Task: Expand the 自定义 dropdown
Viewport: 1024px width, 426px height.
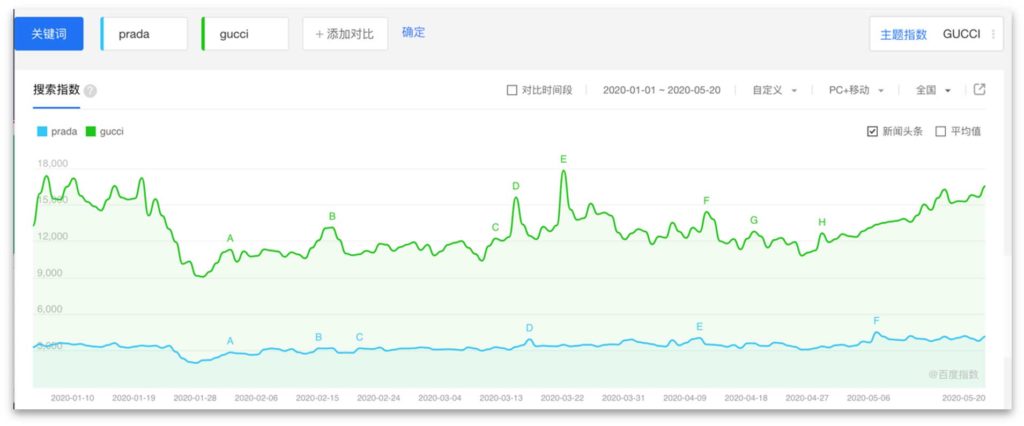Action: [x=775, y=90]
